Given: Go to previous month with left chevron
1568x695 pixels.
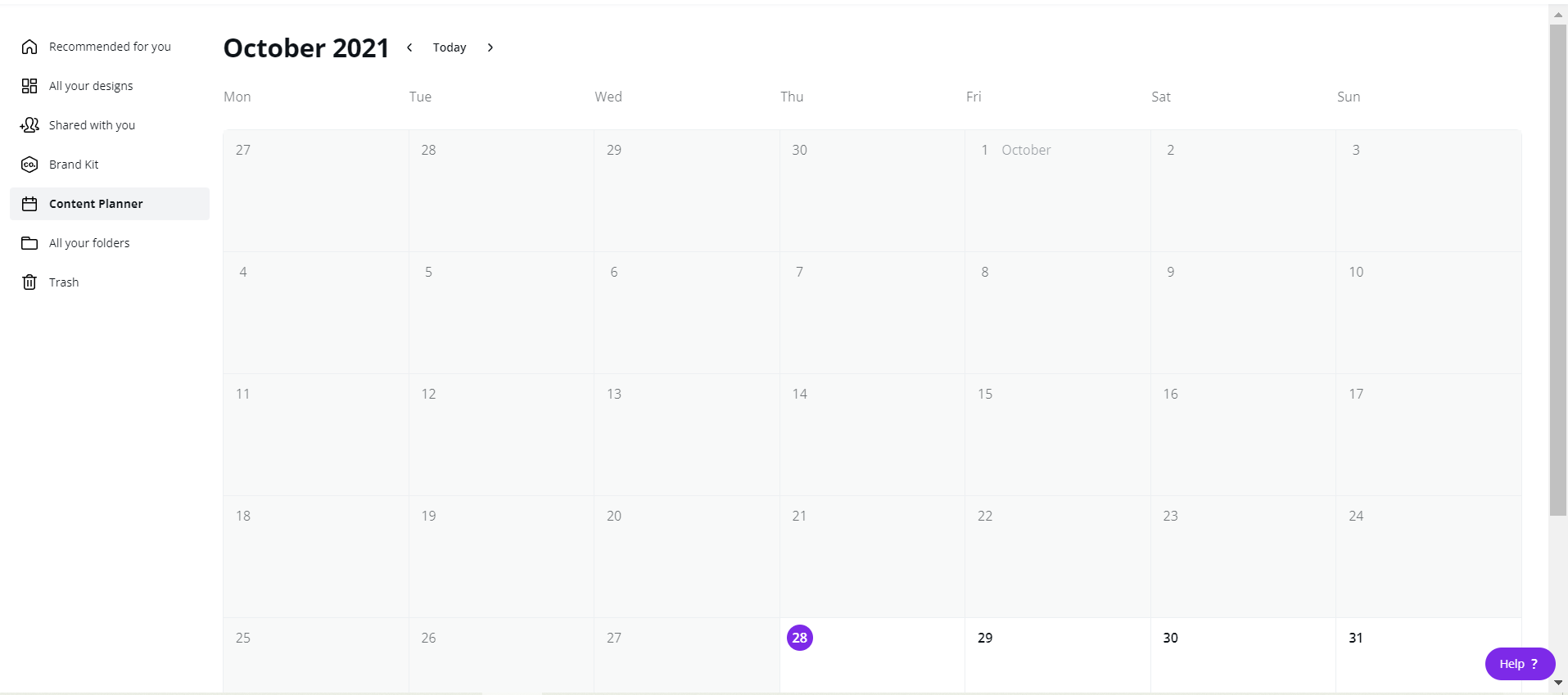Looking at the screenshot, I should point(409,47).
